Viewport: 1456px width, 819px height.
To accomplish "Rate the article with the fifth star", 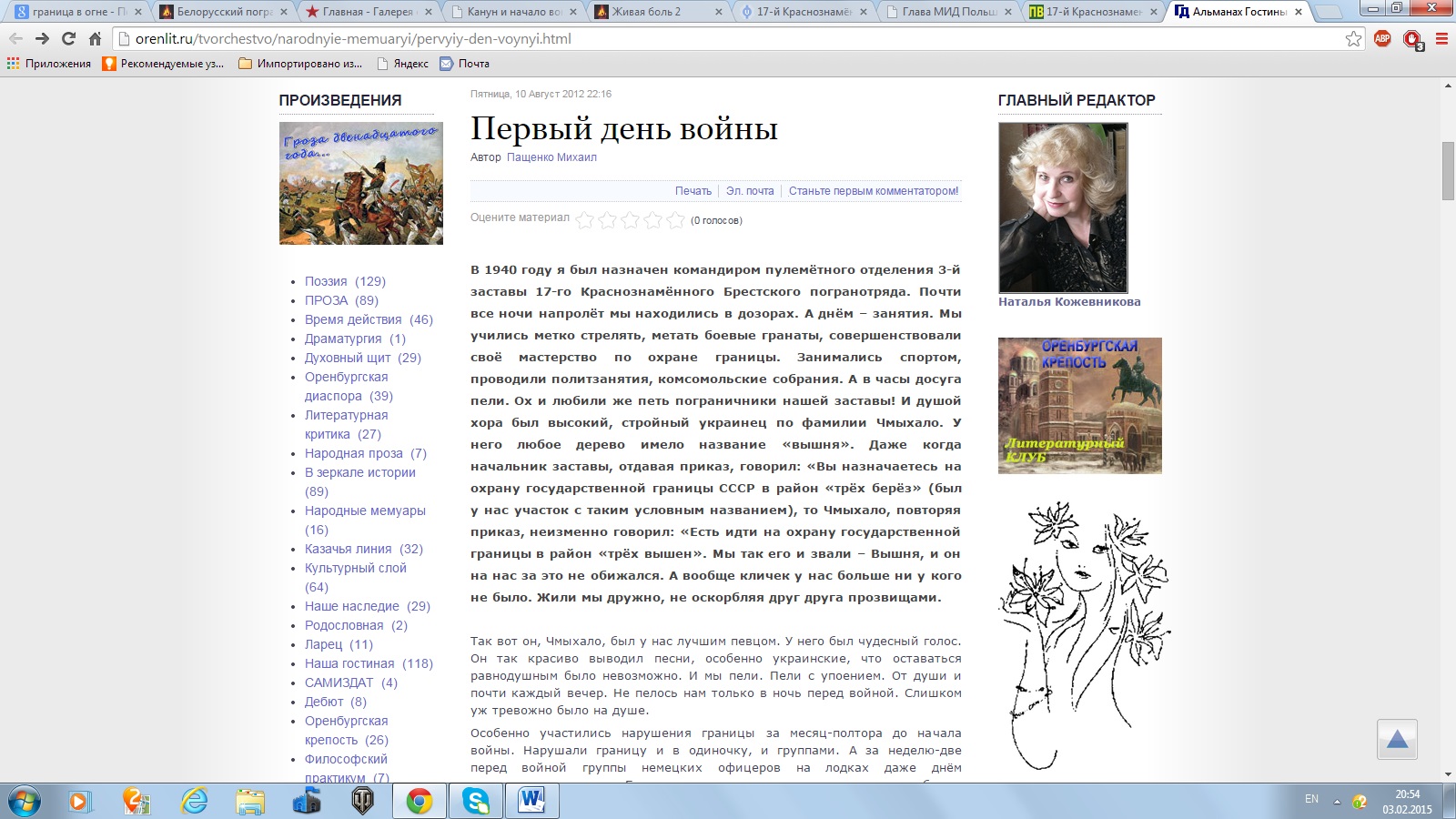I will [x=675, y=220].
